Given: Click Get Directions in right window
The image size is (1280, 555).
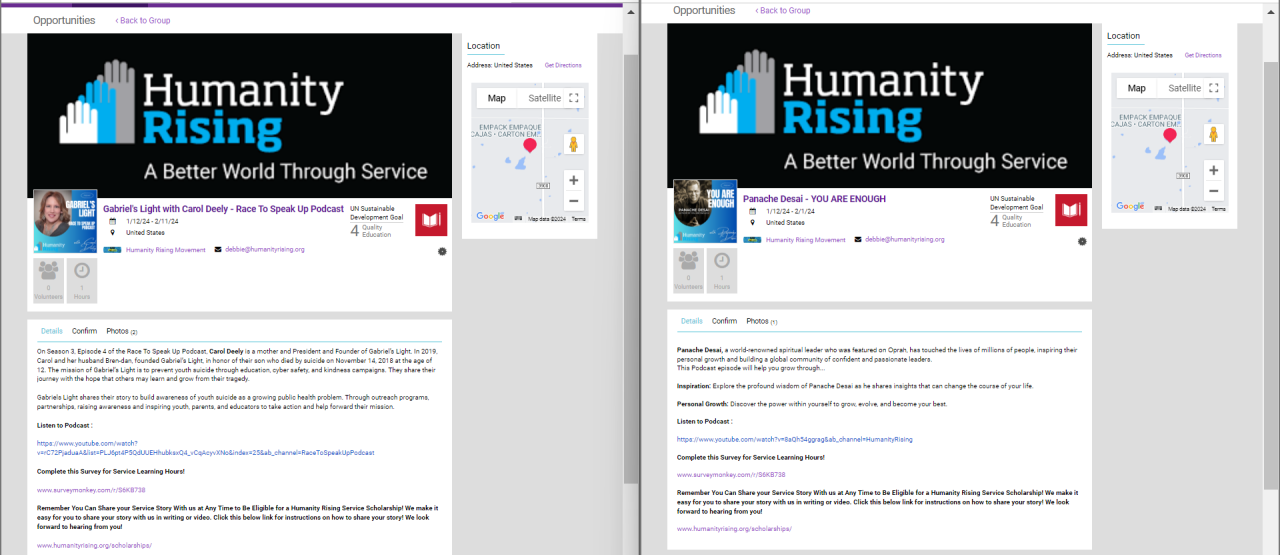Looking at the screenshot, I should pyautogui.click(x=1203, y=55).
